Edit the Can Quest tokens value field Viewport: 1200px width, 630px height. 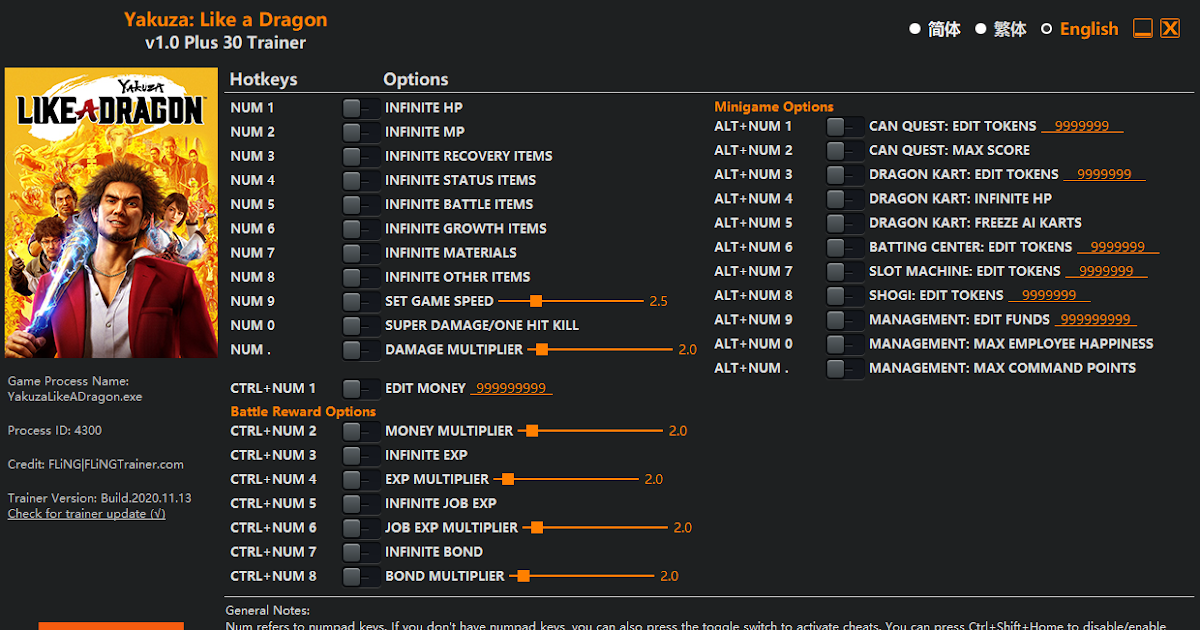(1082, 126)
